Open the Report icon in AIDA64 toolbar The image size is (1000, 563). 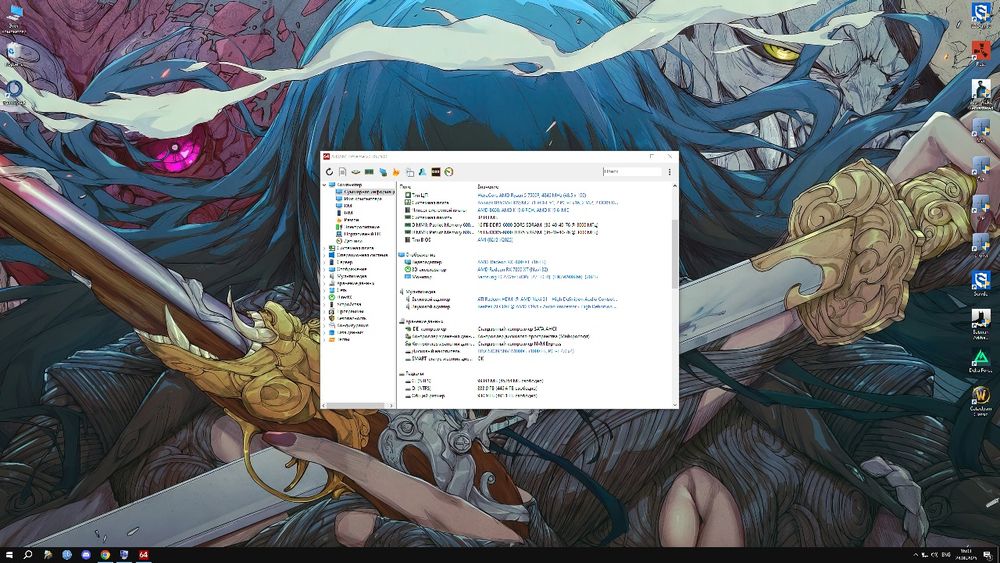(342, 172)
